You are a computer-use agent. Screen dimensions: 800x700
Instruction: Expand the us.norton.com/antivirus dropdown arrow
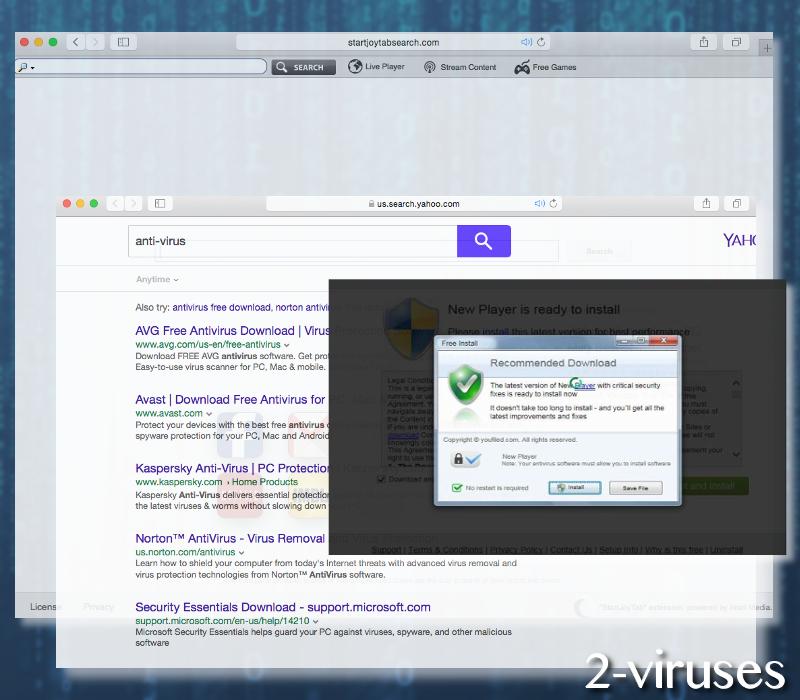pos(241,553)
